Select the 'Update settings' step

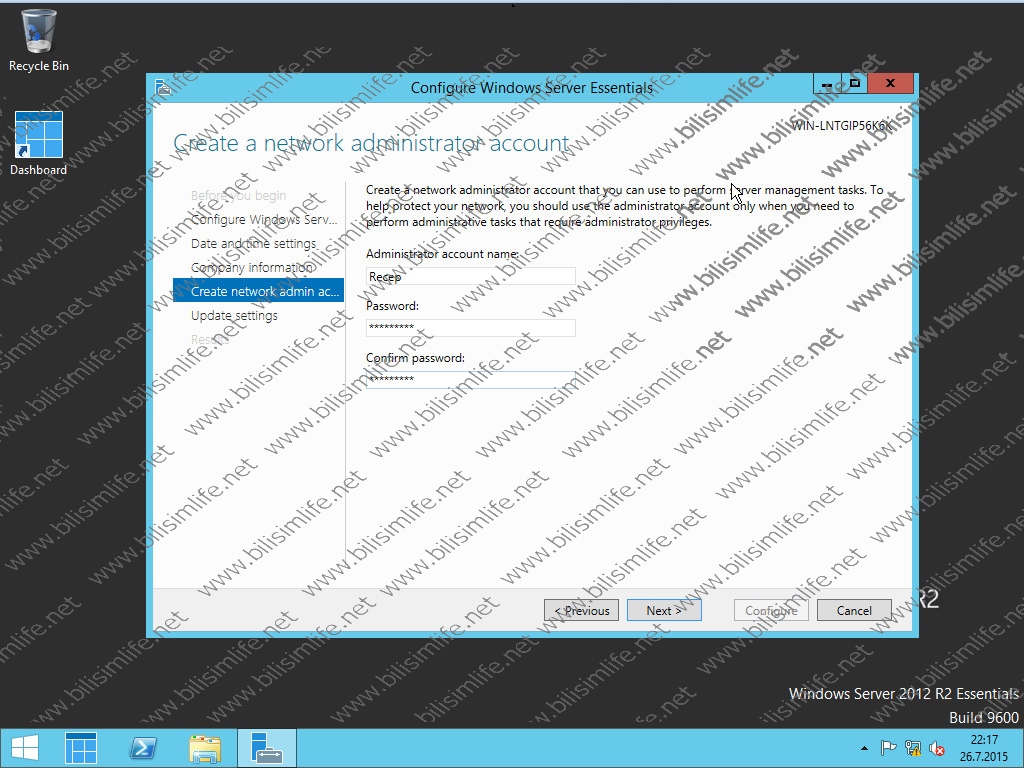[x=234, y=315]
